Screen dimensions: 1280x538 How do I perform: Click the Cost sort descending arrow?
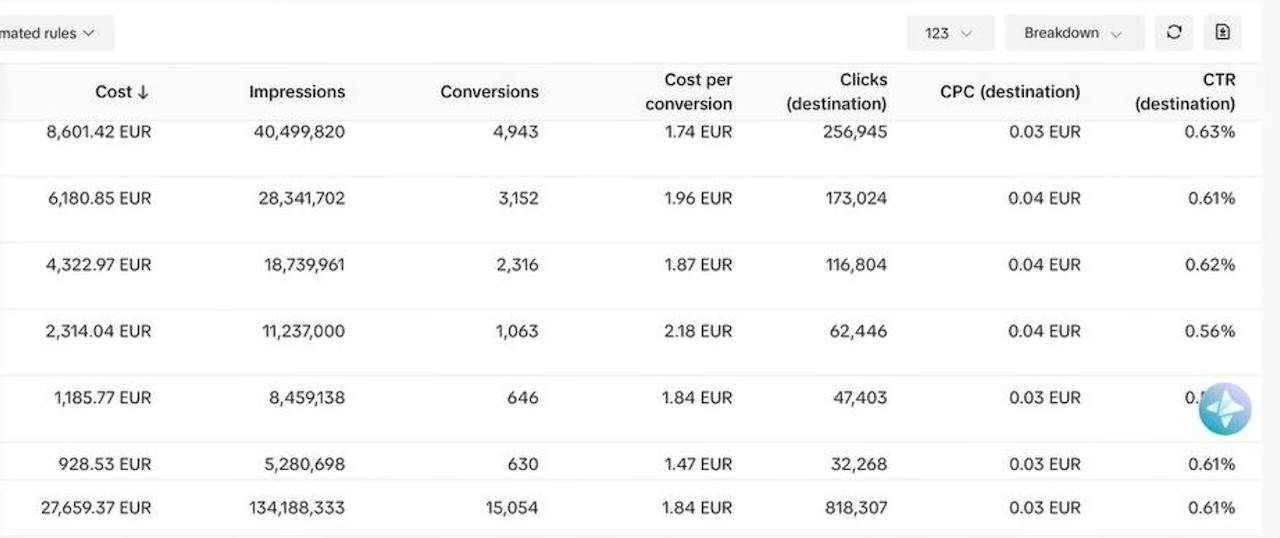(143, 92)
